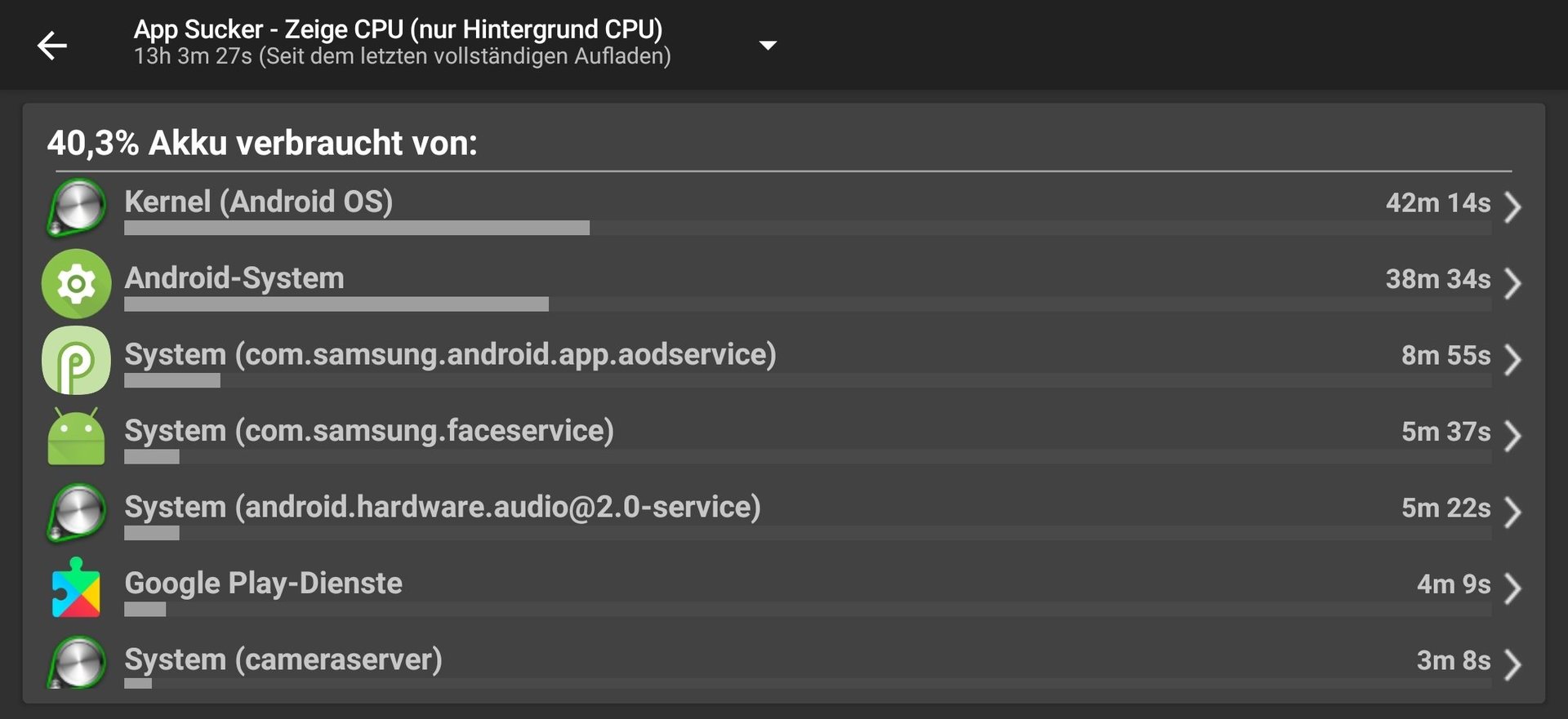
Task: Click the audio@2.0-service system icon
Action: 76,513
